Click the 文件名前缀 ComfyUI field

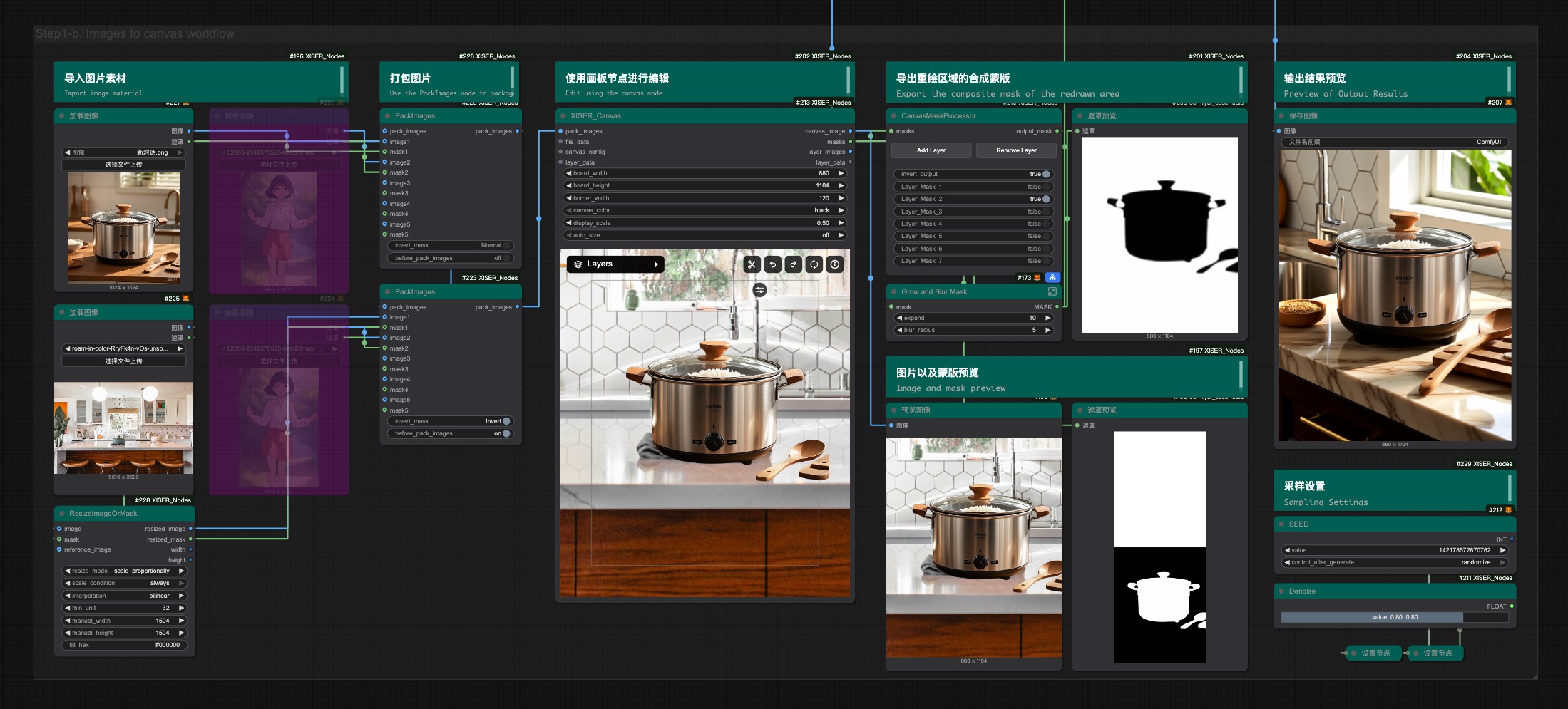1395,142
